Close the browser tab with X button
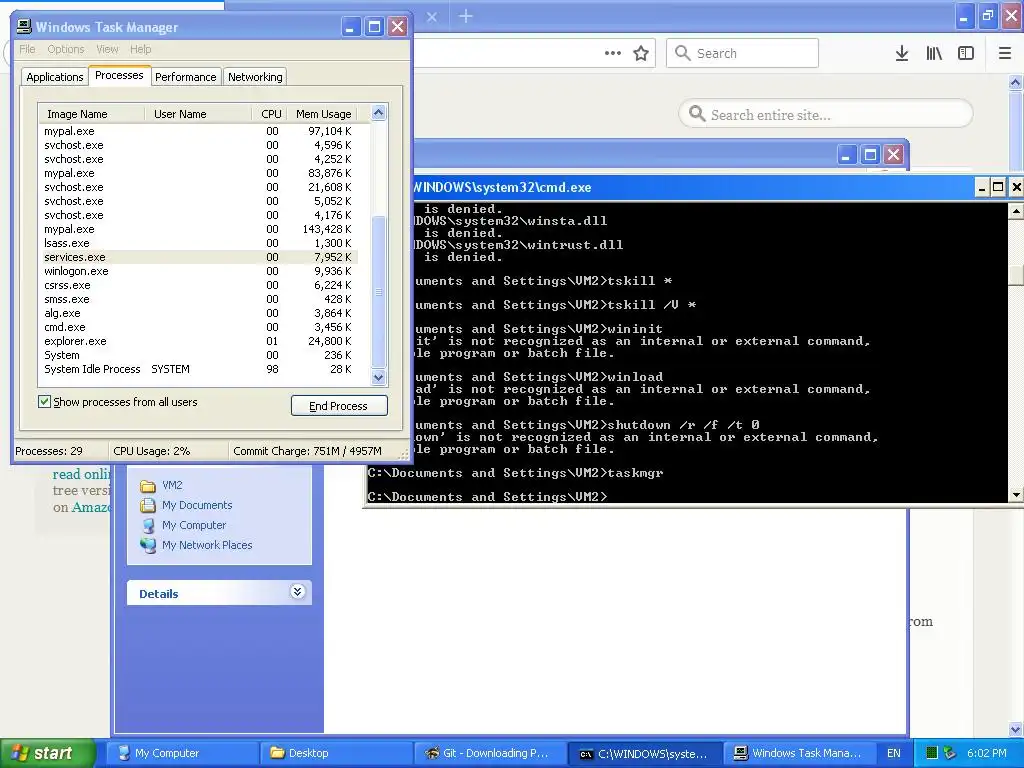 click(x=432, y=17)
